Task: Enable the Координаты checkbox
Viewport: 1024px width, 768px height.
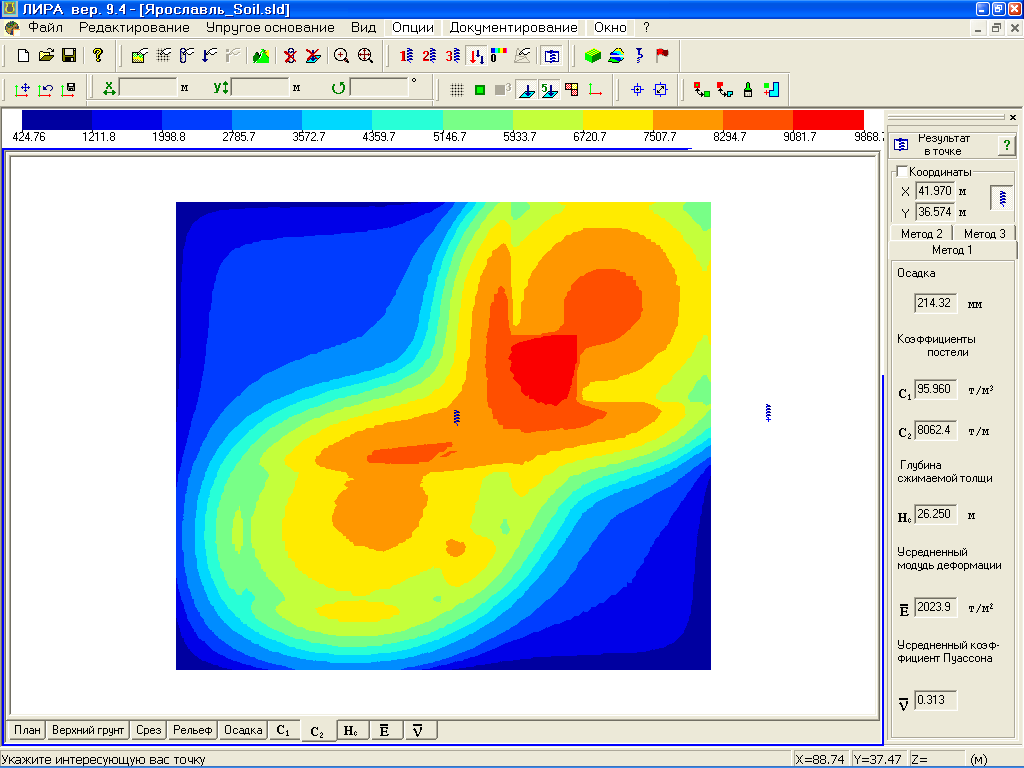Action: (901, 171)
